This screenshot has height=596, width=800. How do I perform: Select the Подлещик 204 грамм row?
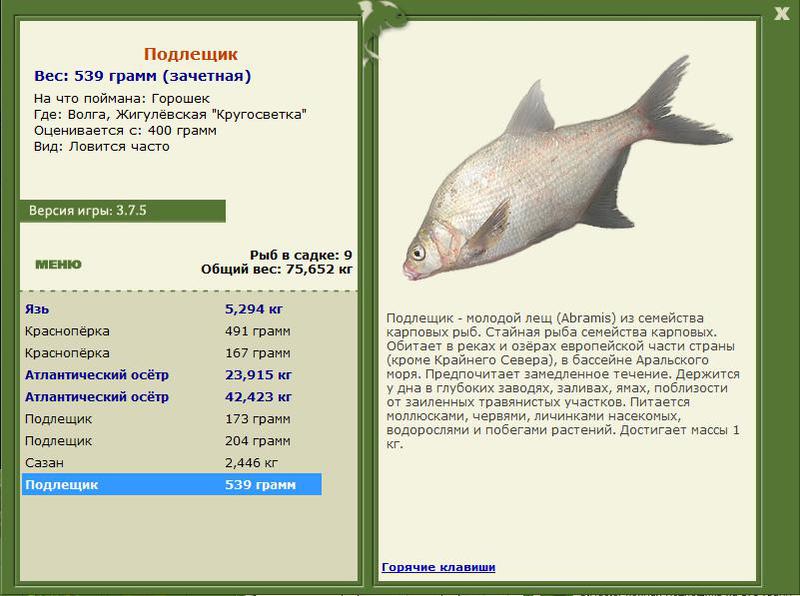(x=171, y=441)
